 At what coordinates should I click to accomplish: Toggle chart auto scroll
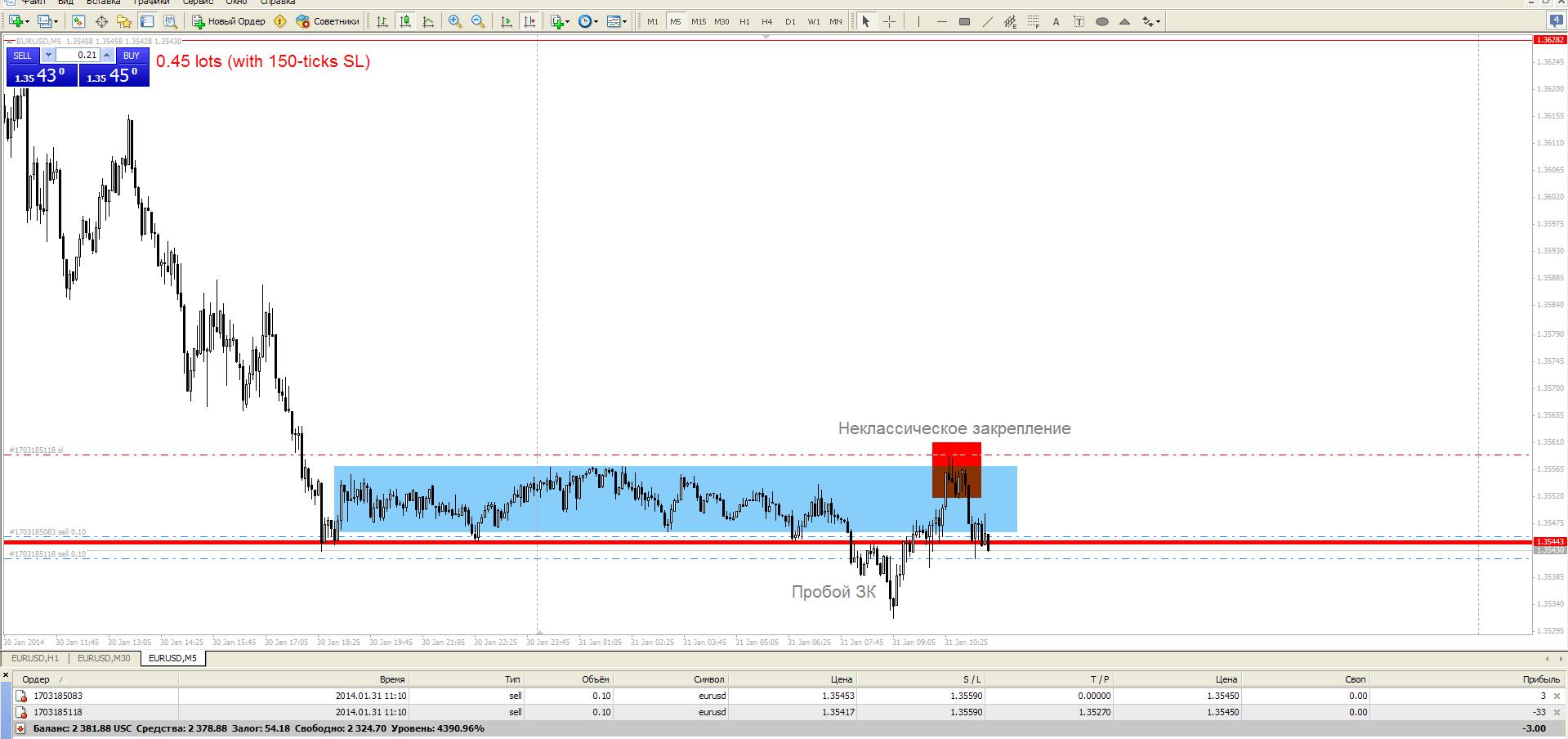(507, 22)
